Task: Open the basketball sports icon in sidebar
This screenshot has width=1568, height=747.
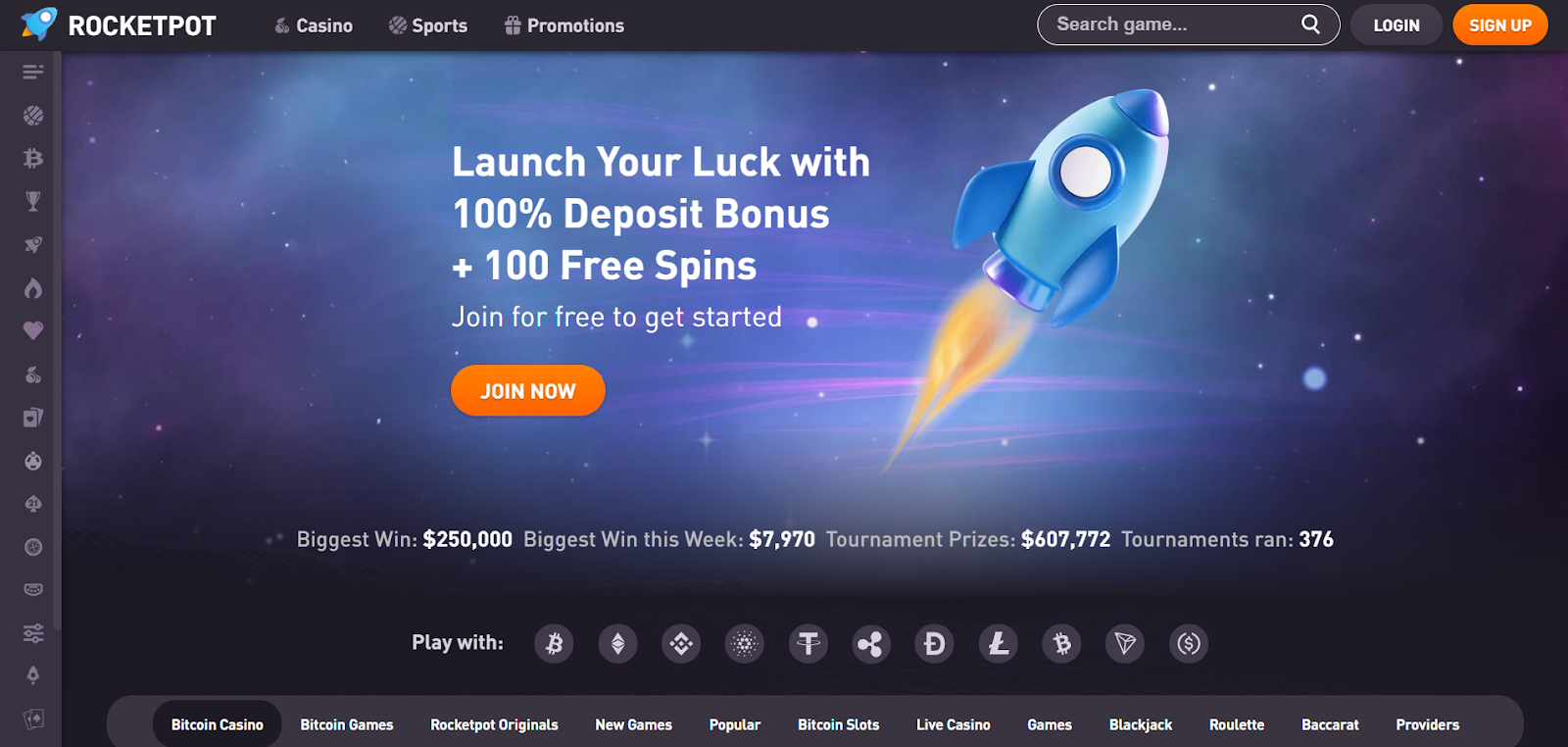Action: (33, 116)
